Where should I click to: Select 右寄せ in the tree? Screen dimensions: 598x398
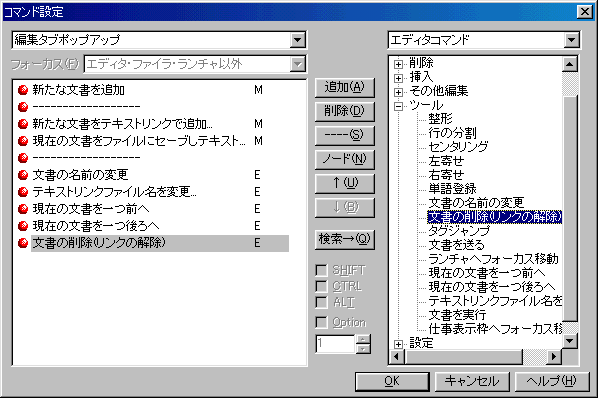point(446,175)
